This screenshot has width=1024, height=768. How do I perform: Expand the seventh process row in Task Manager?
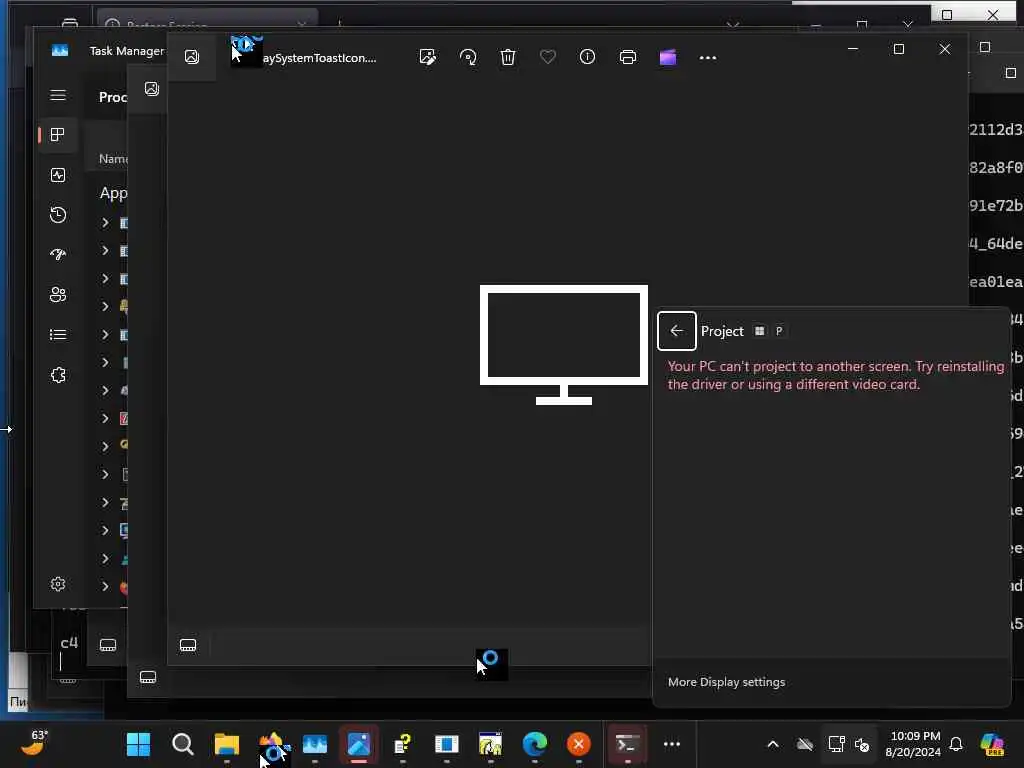point(105,391)
